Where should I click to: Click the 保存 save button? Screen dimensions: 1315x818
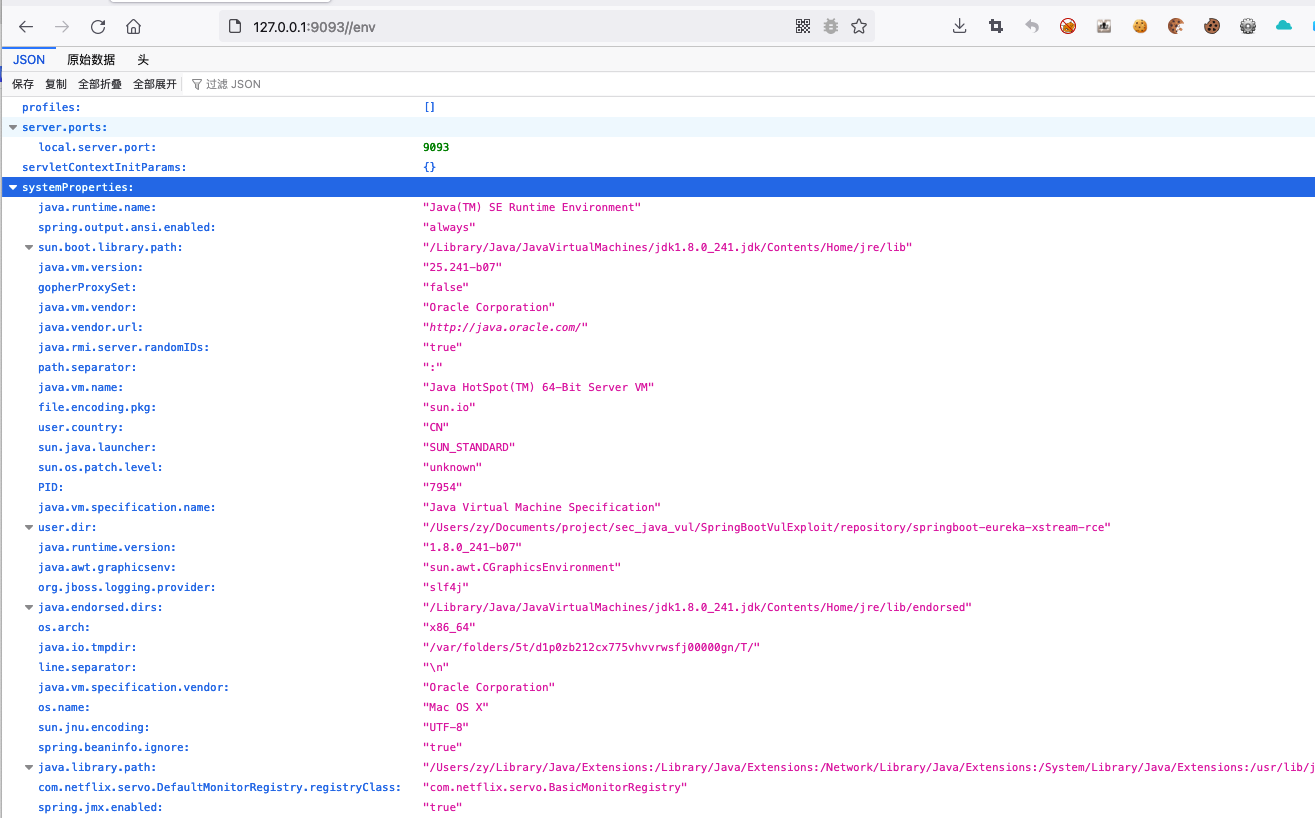coord(23,84)
